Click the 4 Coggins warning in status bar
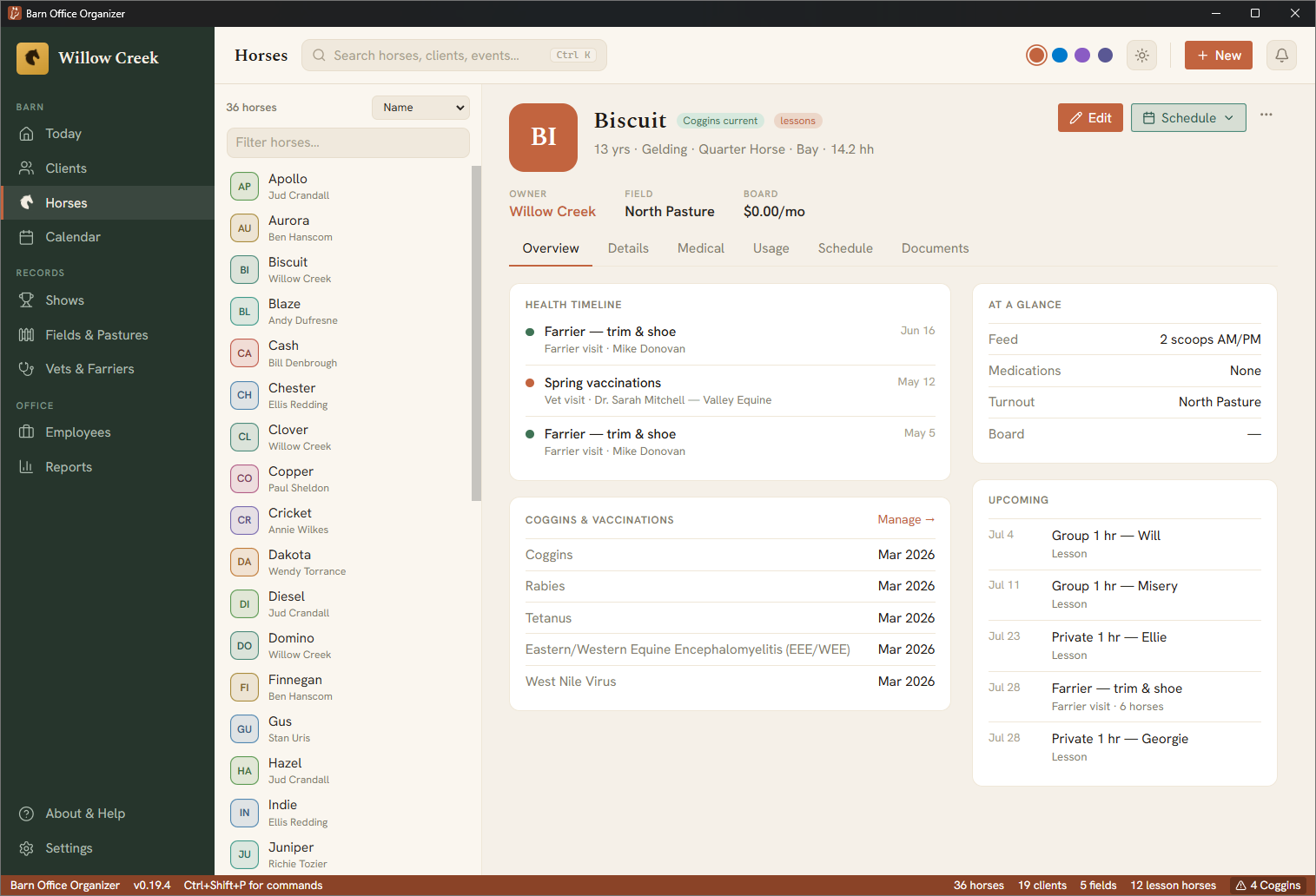 [1268, 886]
